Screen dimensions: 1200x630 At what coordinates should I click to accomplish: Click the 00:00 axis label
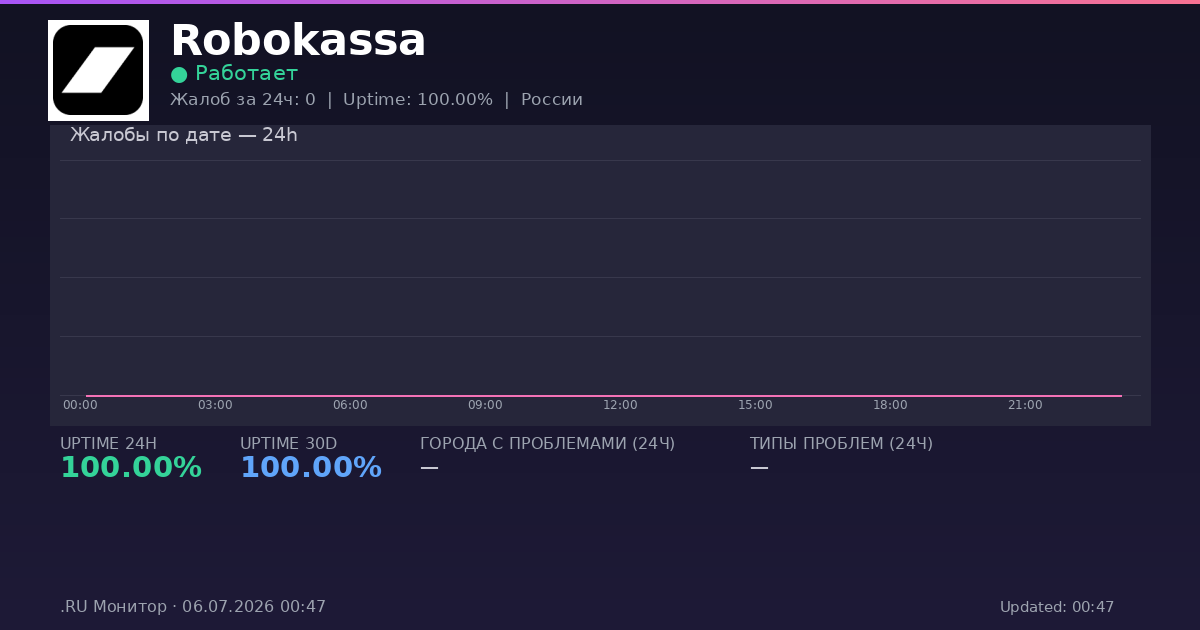[80, 405]
